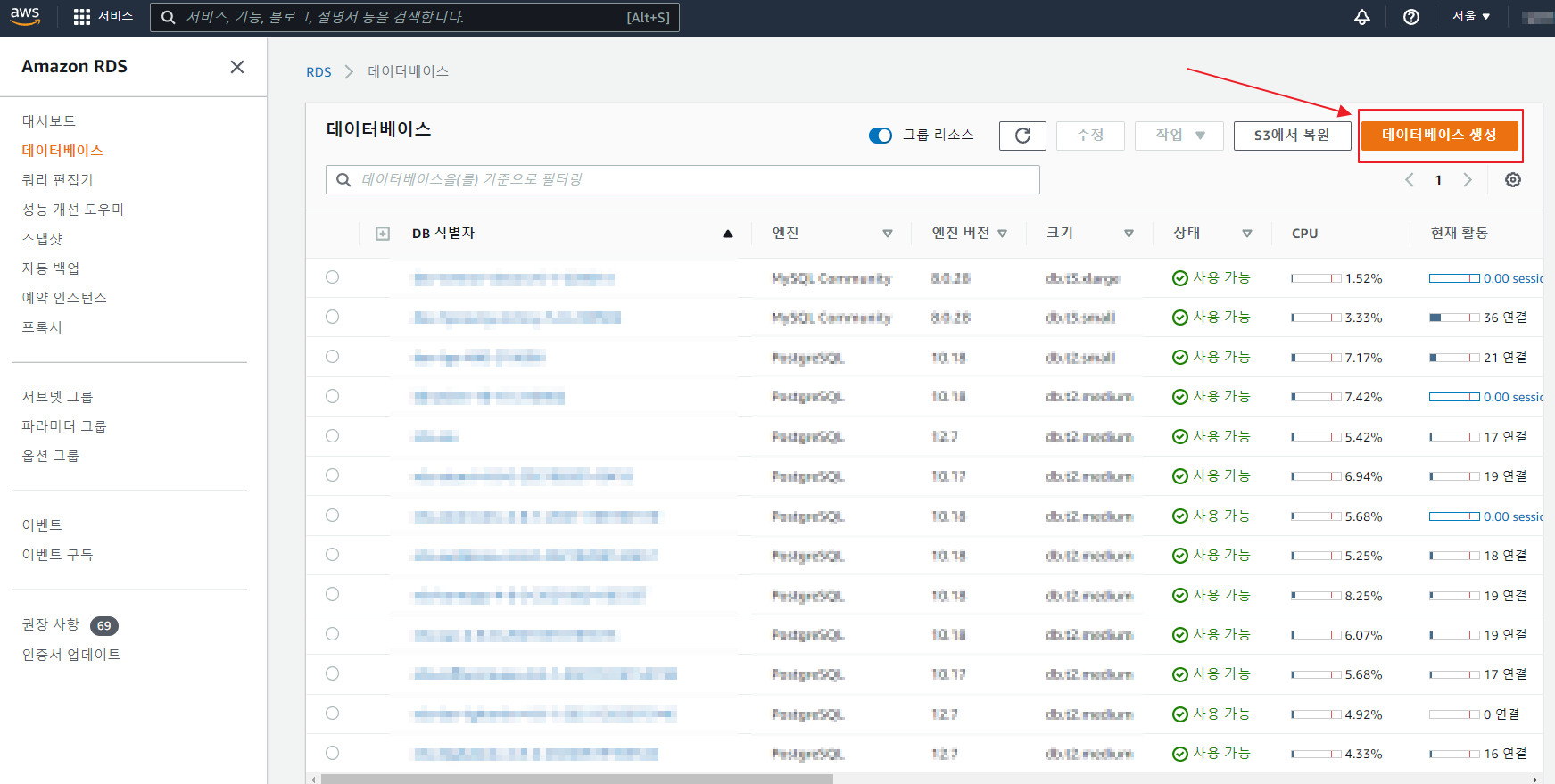Viewport: 1555px width, 784px height.
Task: Open the 작업 actions dropdown
Action: coord(1179,136)
